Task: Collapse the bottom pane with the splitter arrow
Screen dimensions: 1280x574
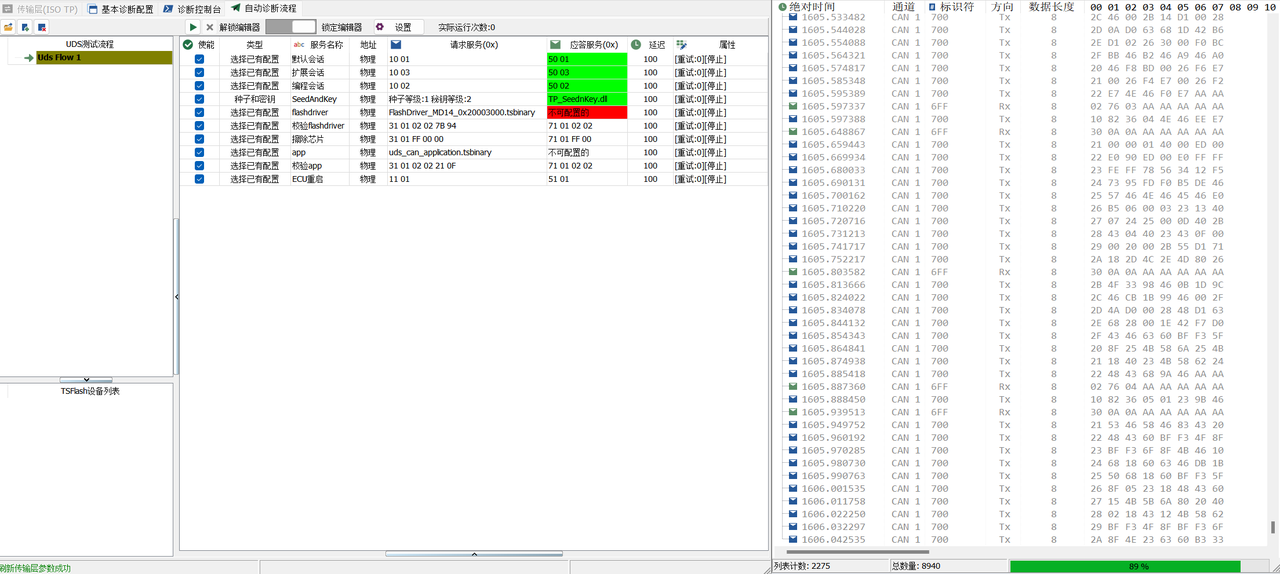Action: click(x=475, y=553)
